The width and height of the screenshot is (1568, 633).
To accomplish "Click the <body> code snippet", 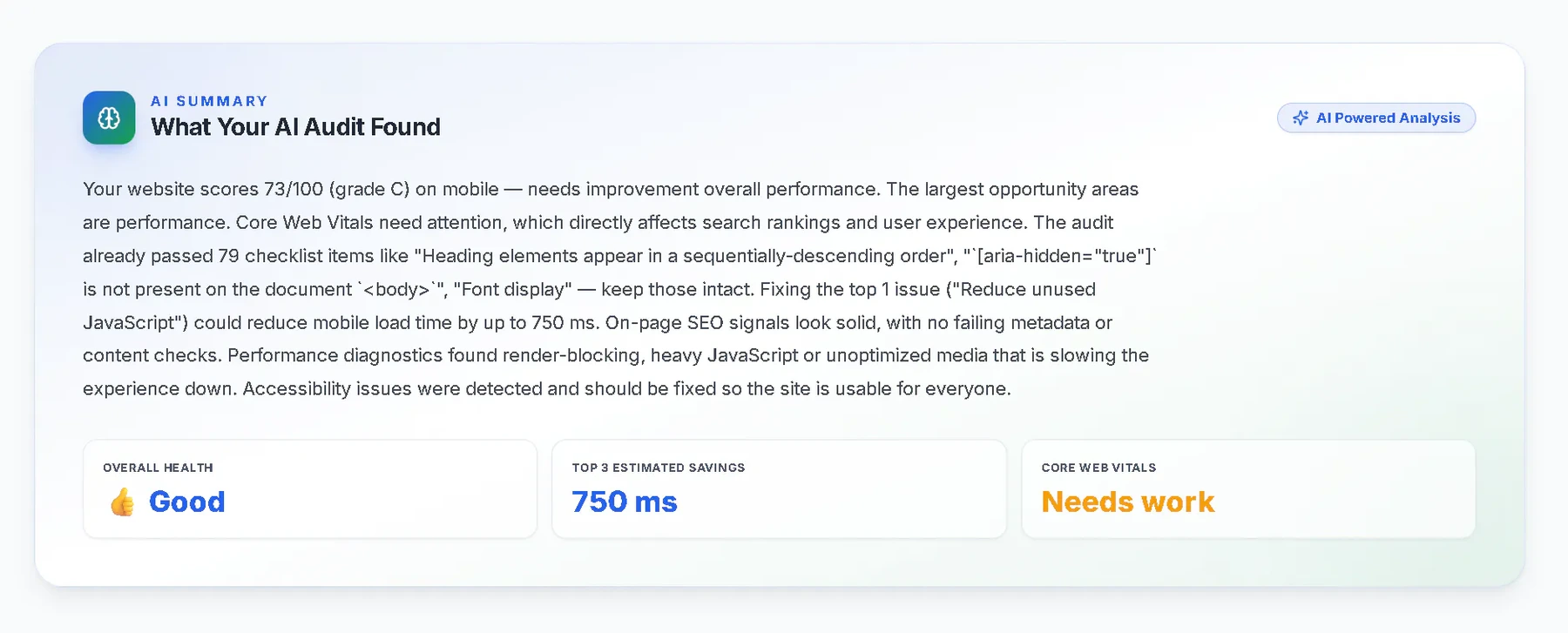I will pos(402,289).
